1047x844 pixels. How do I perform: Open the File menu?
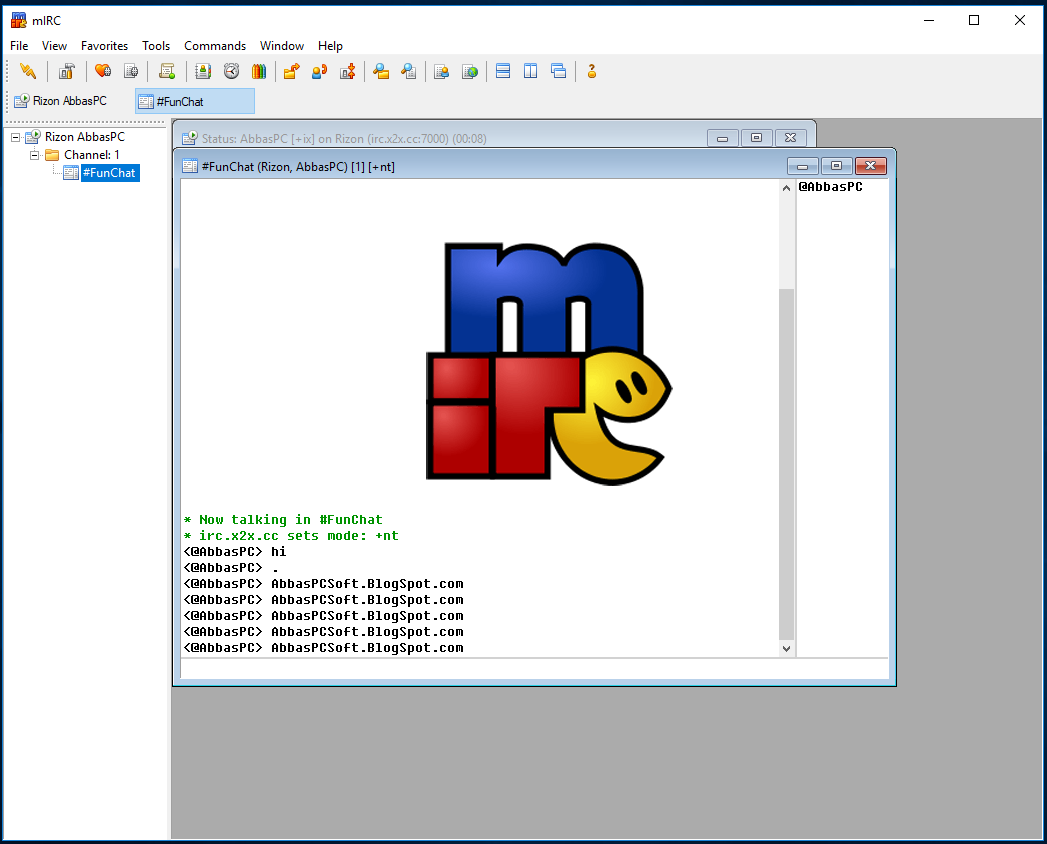pyautogui.click(x=19, y=45)
